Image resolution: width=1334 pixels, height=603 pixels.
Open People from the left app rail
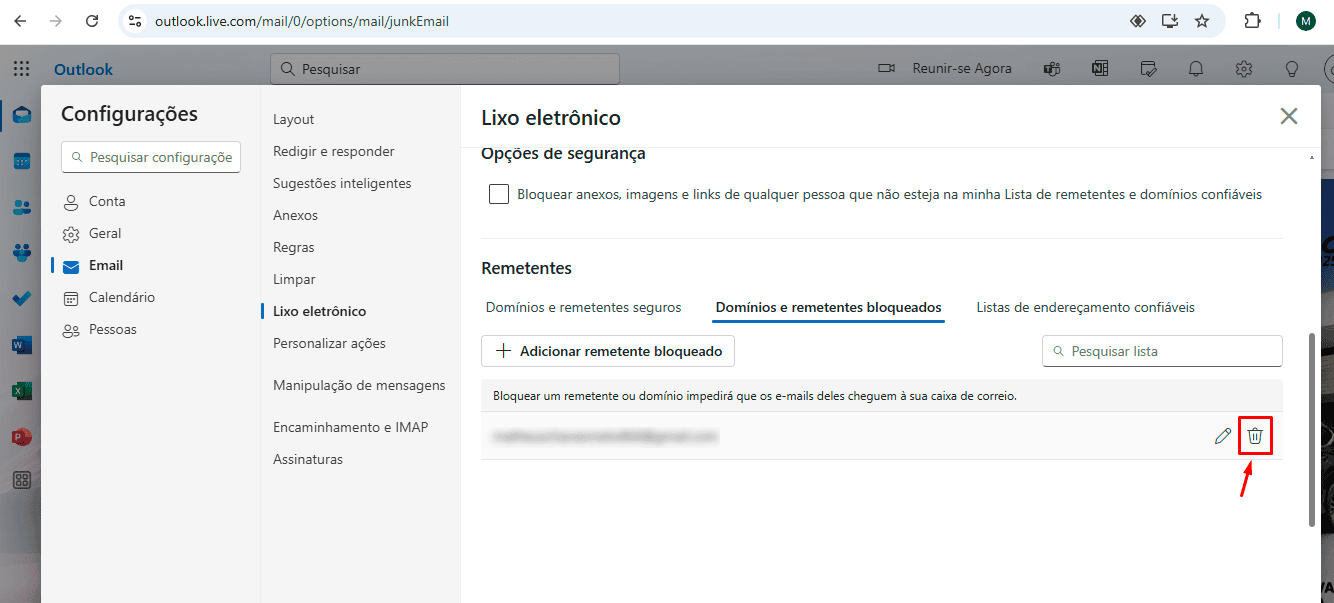coord(21,207)
